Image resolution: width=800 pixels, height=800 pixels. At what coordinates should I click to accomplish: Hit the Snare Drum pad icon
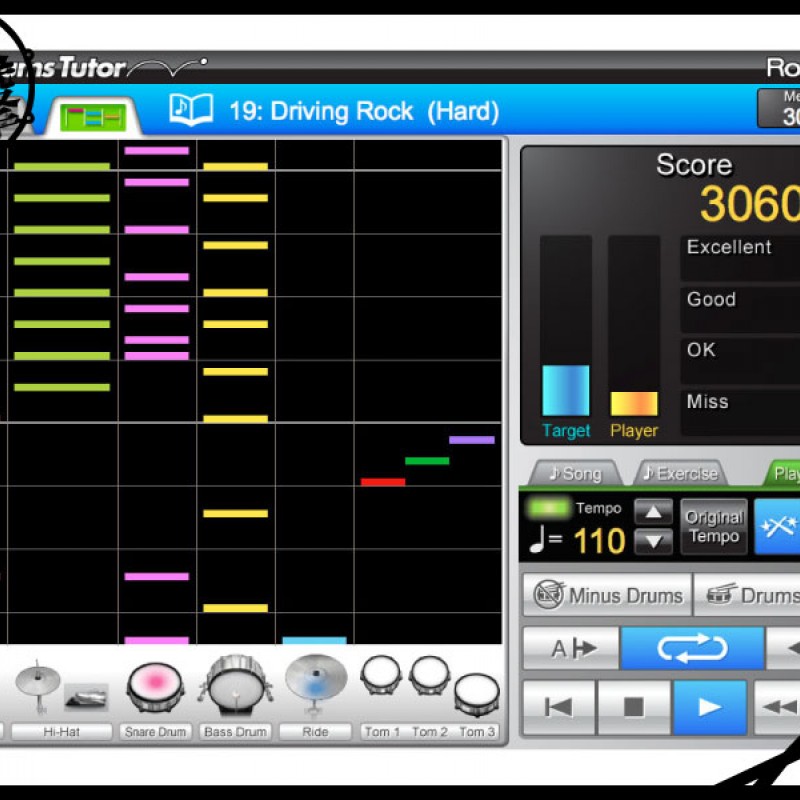pos(156,687)
